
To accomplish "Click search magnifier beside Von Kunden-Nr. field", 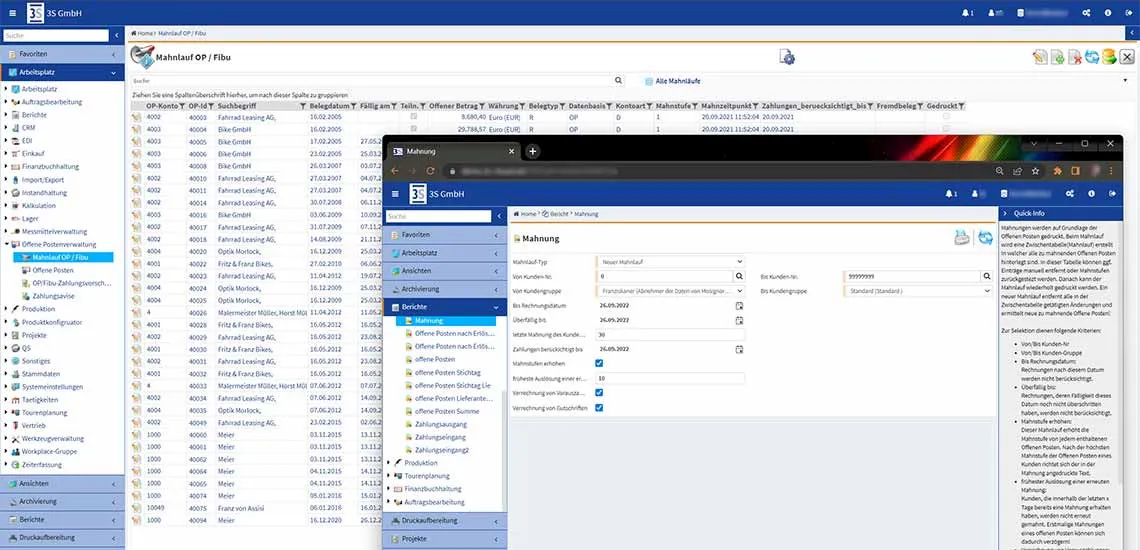I will tap(740, 276).
